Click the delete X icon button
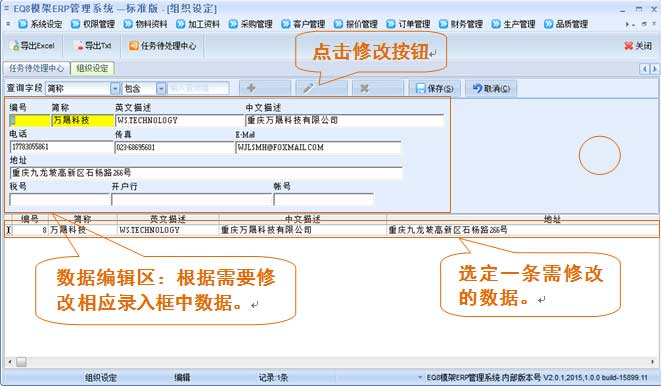The width and height of the screenshot is (661, 386). (378, 88)
